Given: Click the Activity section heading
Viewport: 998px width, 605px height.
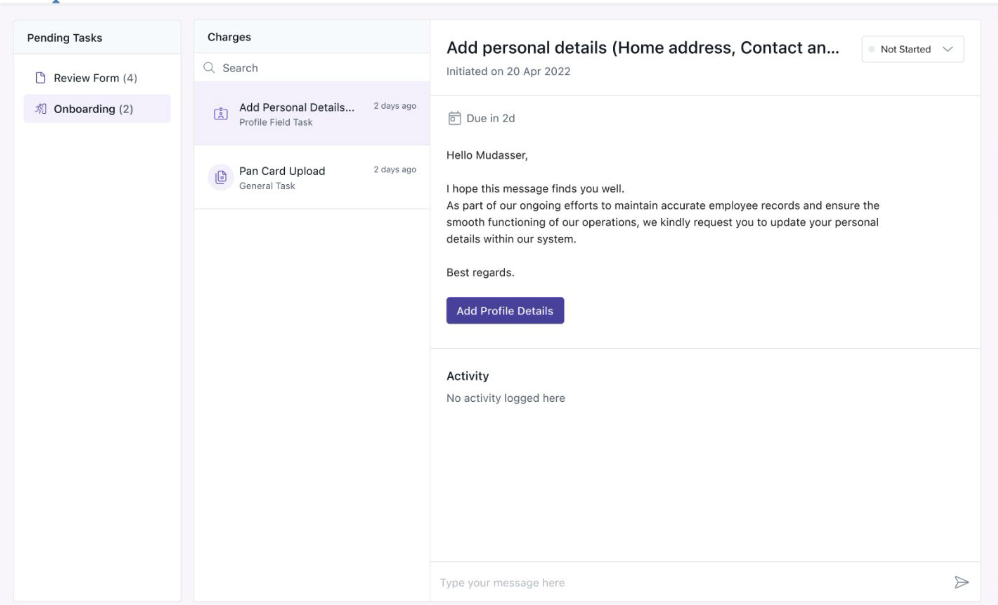Looking at the screenshot, I should [x=467, y=376].
